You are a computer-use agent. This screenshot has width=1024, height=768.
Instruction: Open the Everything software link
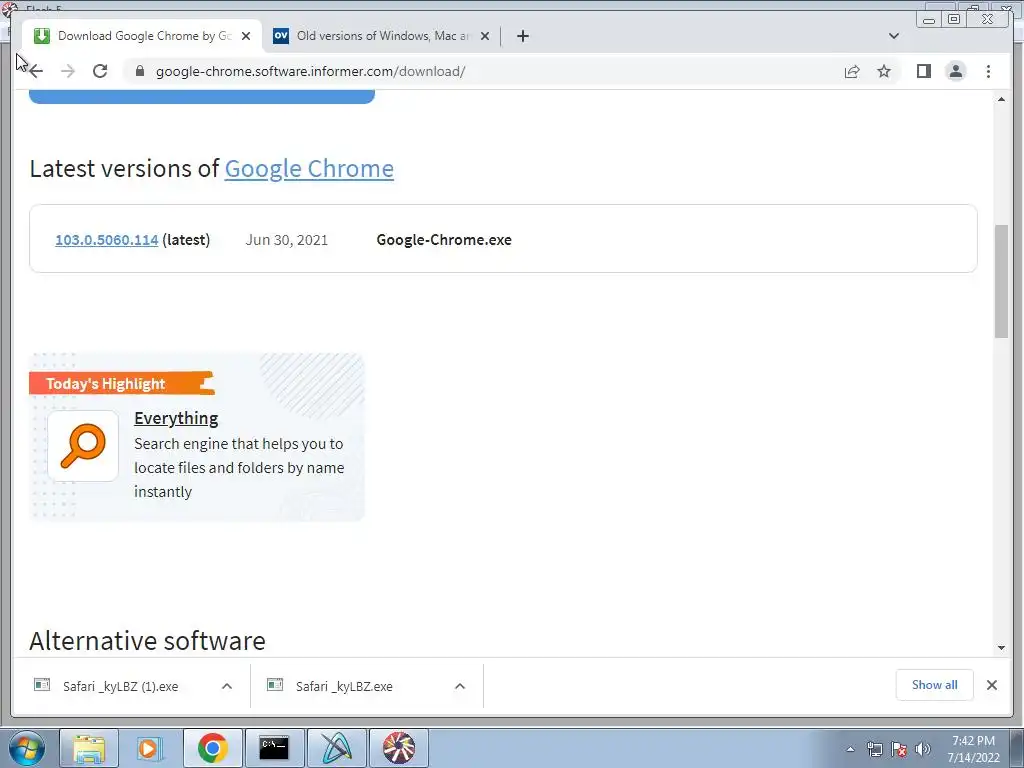176,418
